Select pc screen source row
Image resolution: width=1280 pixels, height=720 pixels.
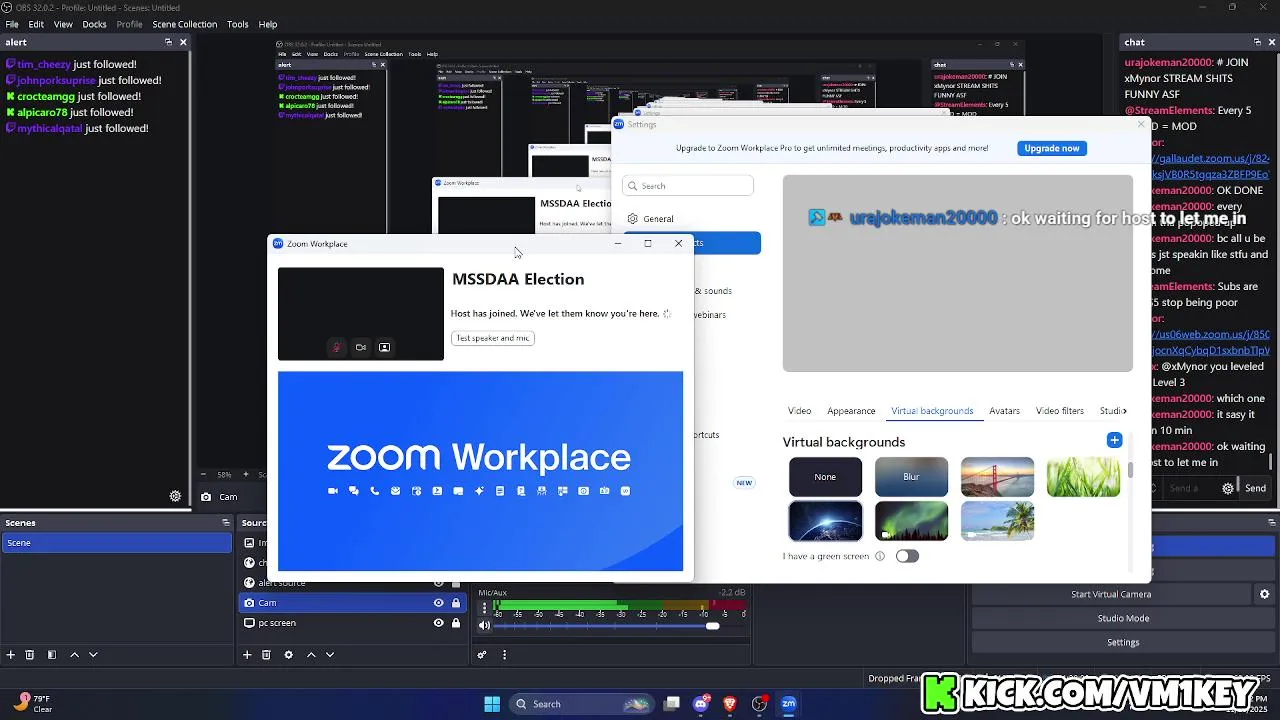click(x=352, y=623)
